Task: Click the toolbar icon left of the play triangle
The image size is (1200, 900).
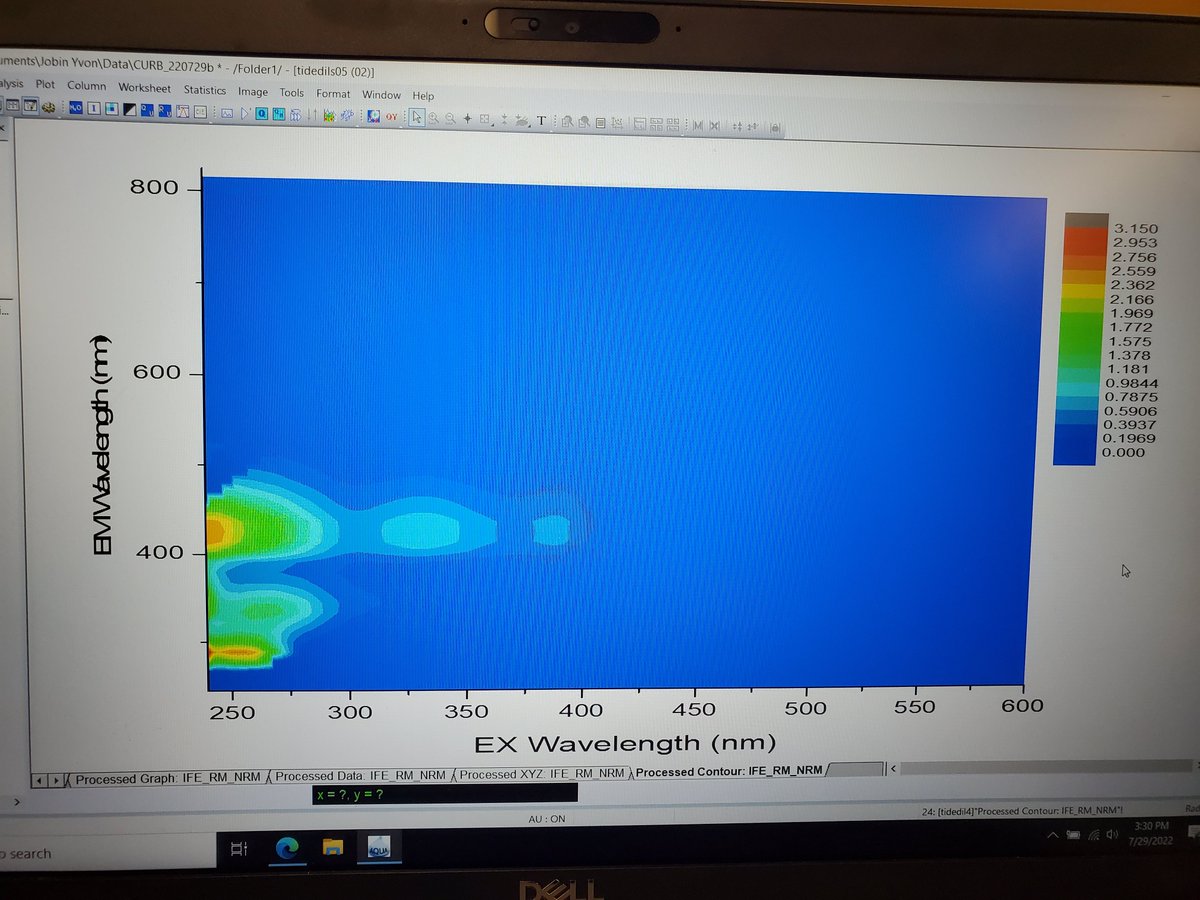Action: point(227,113)
